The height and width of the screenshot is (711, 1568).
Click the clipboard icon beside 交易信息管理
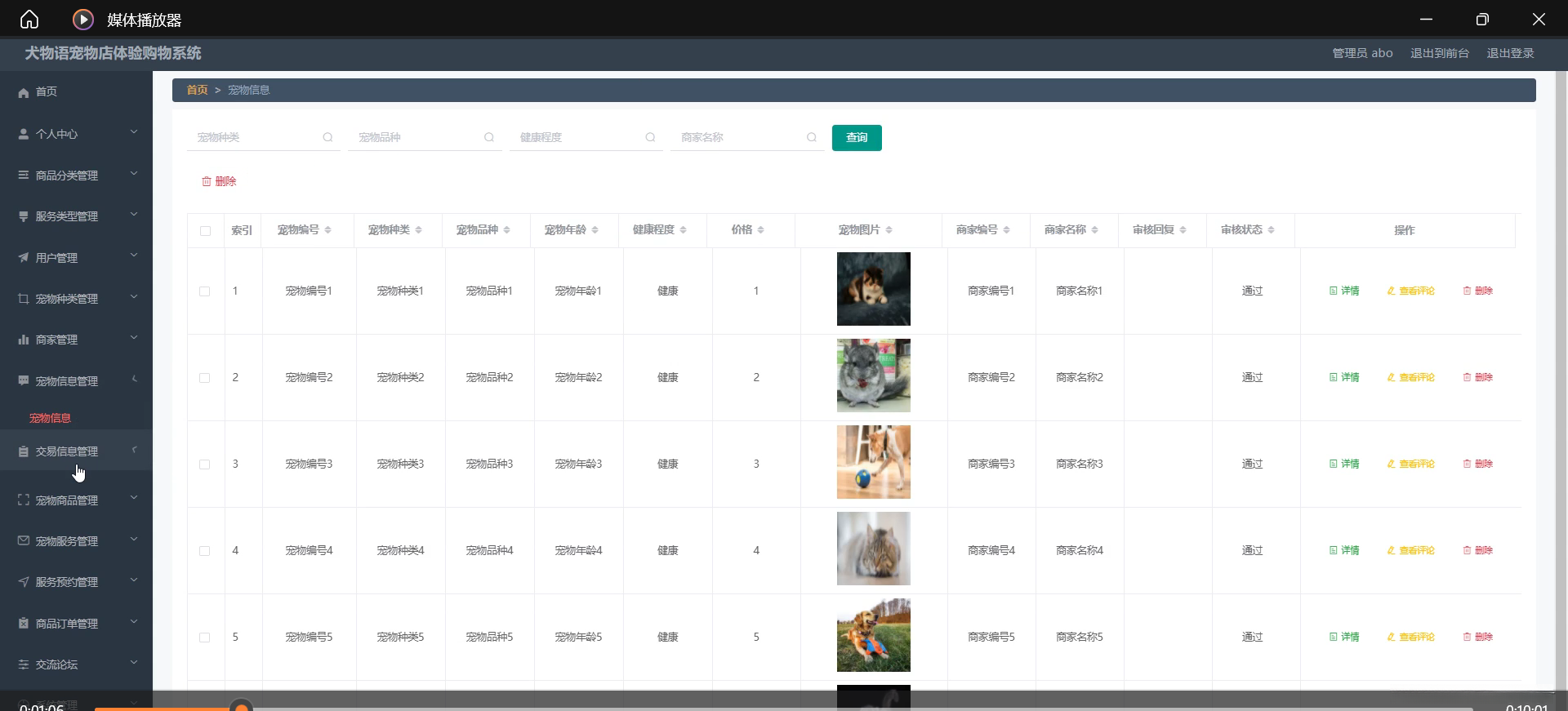pyautogui.click(x=24, y=451)
